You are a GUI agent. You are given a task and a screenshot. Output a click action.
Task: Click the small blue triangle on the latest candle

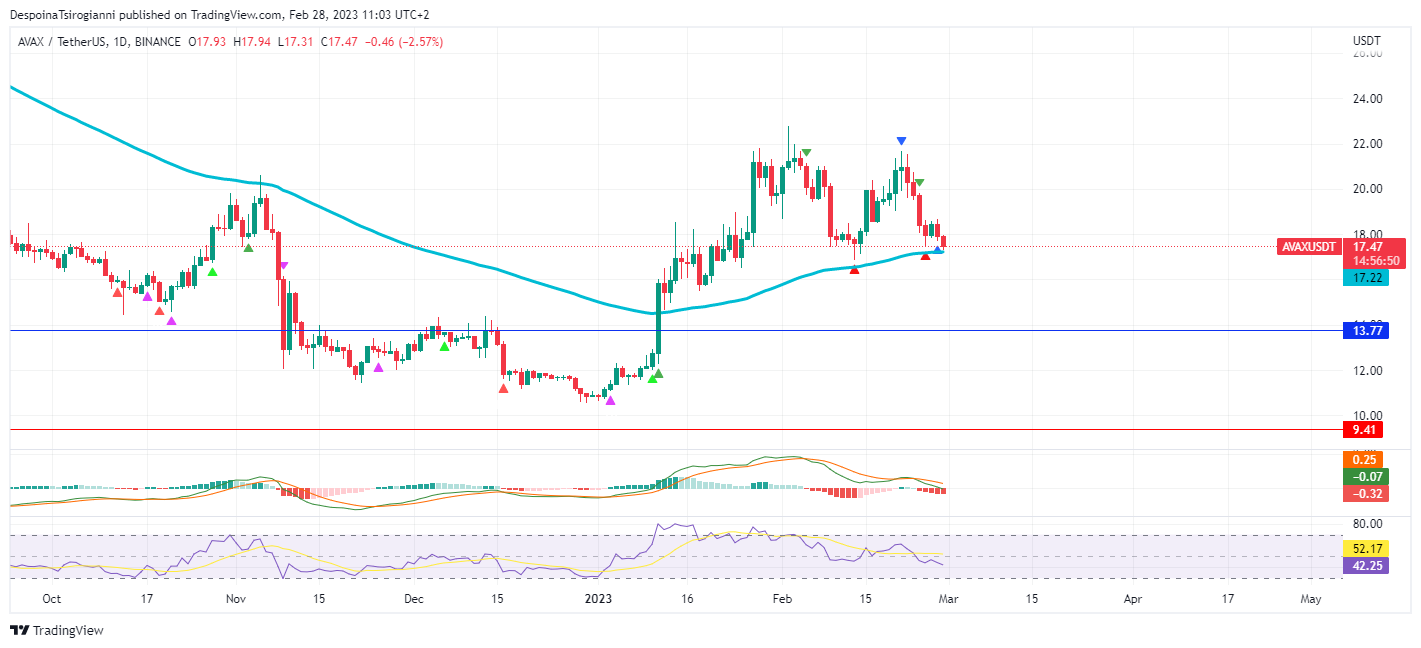938,250
